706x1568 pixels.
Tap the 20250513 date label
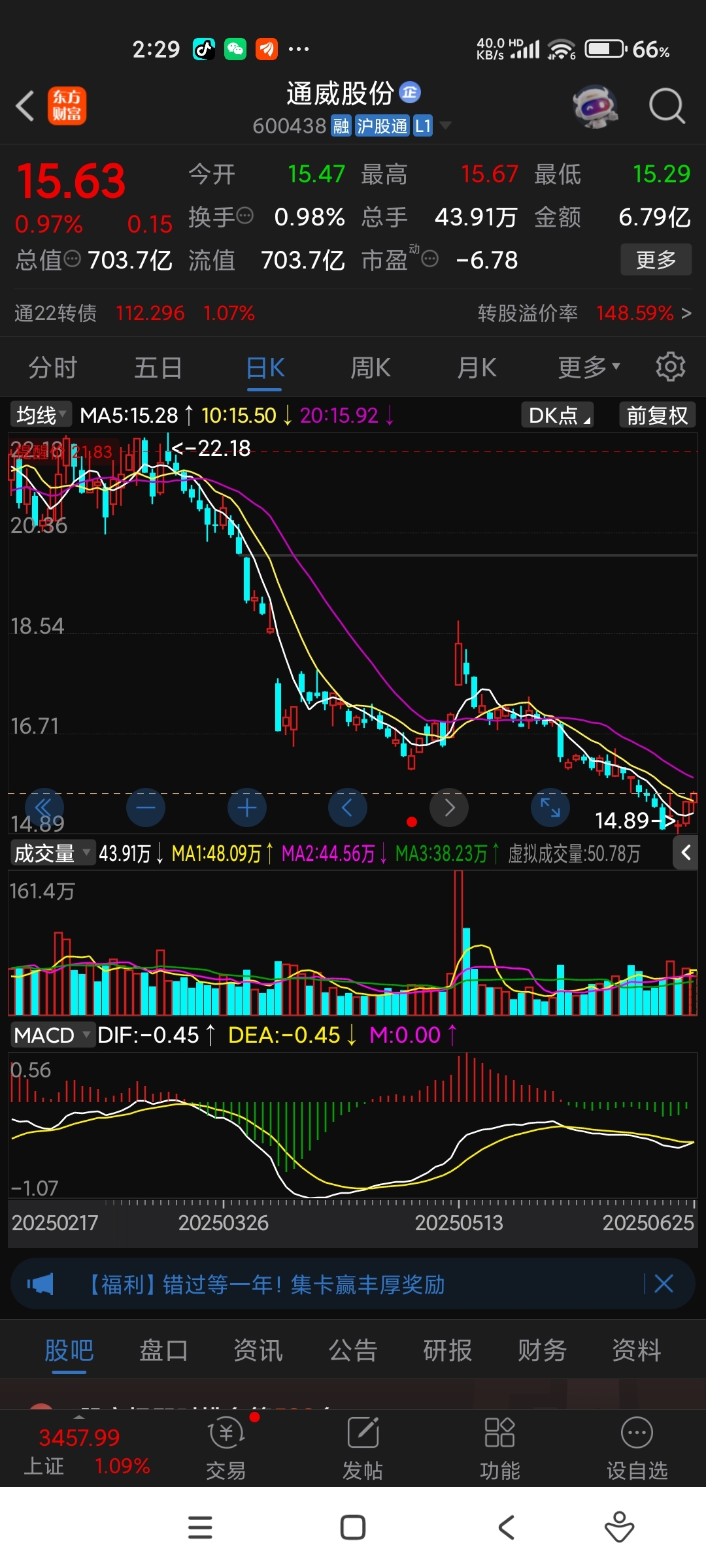pyautogui.click(x=459, y=1222)
